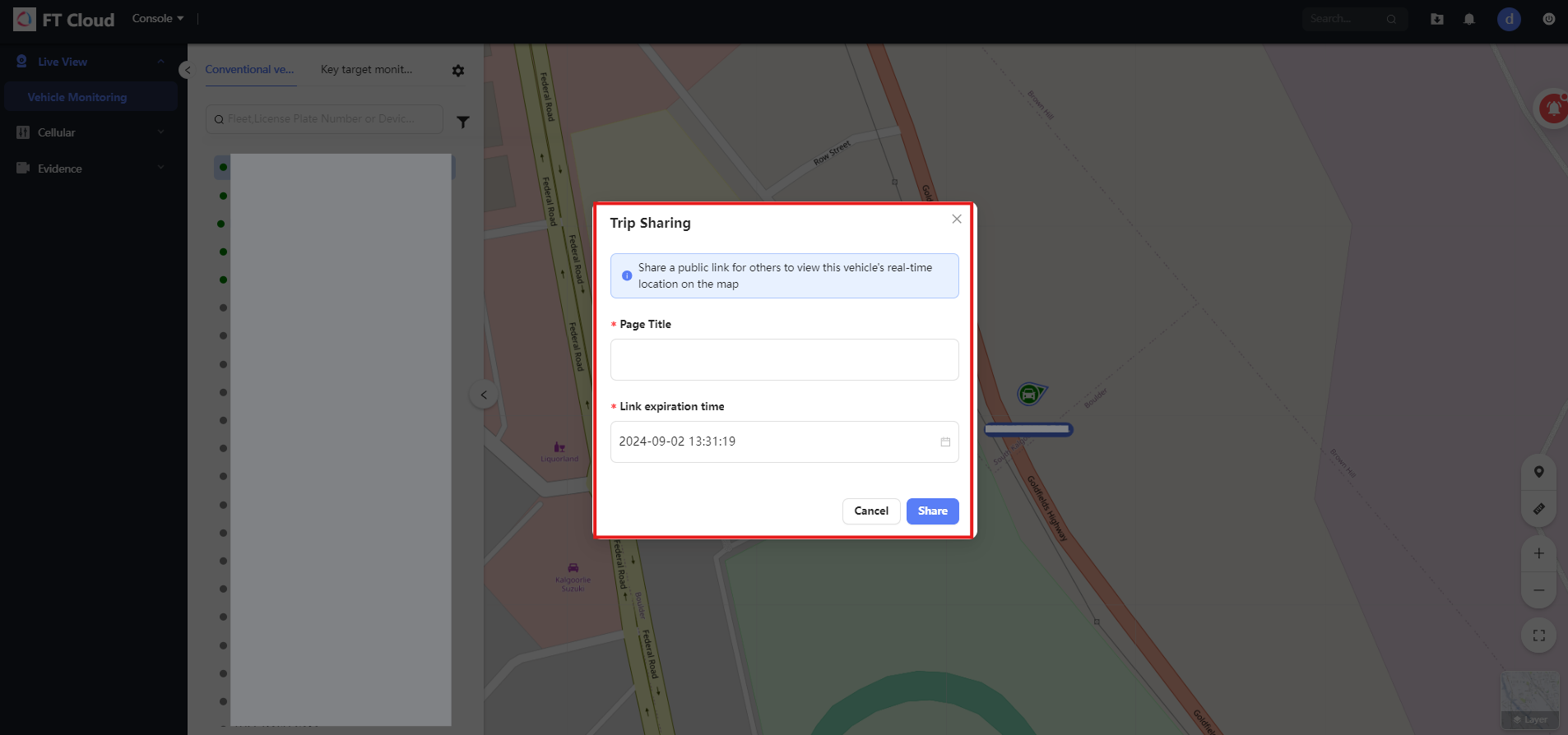Click the FT Cloud logo
Viewport: 1568px width, 735px height.
64,20
